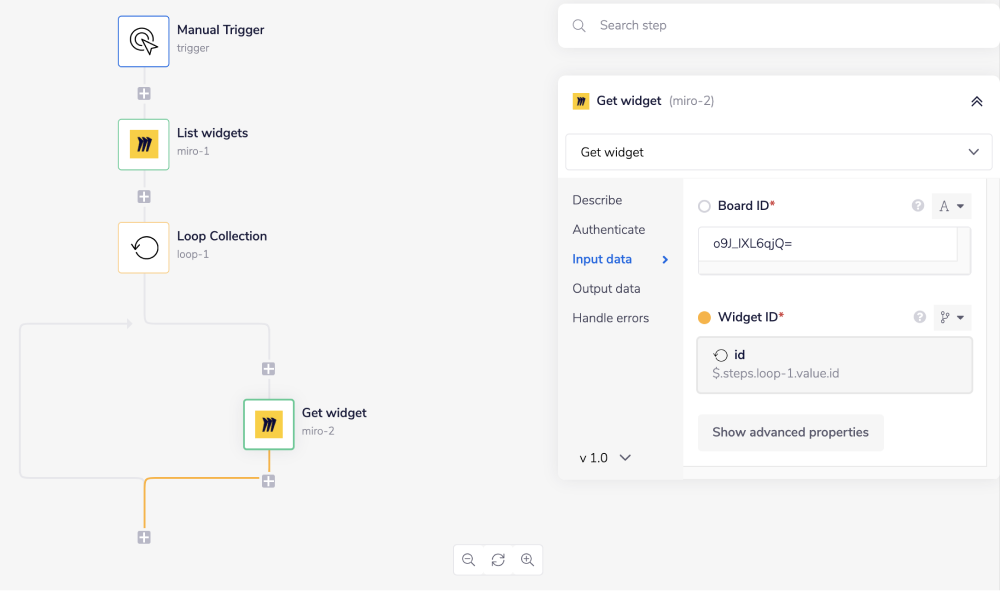Viewport: 1000px width, 591px height.
Task: Click the Manual Trigger node icon
Action: point(144,41)
